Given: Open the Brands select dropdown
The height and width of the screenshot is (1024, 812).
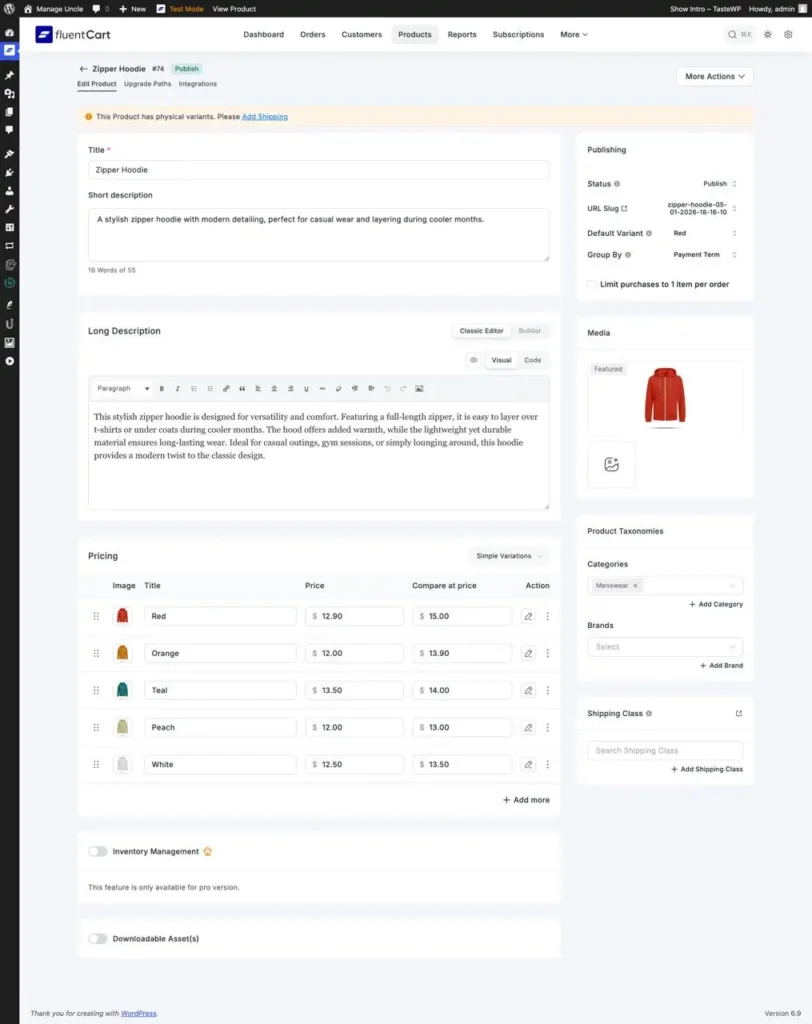Looking at the screenshot, I should [x=665, y=647].
